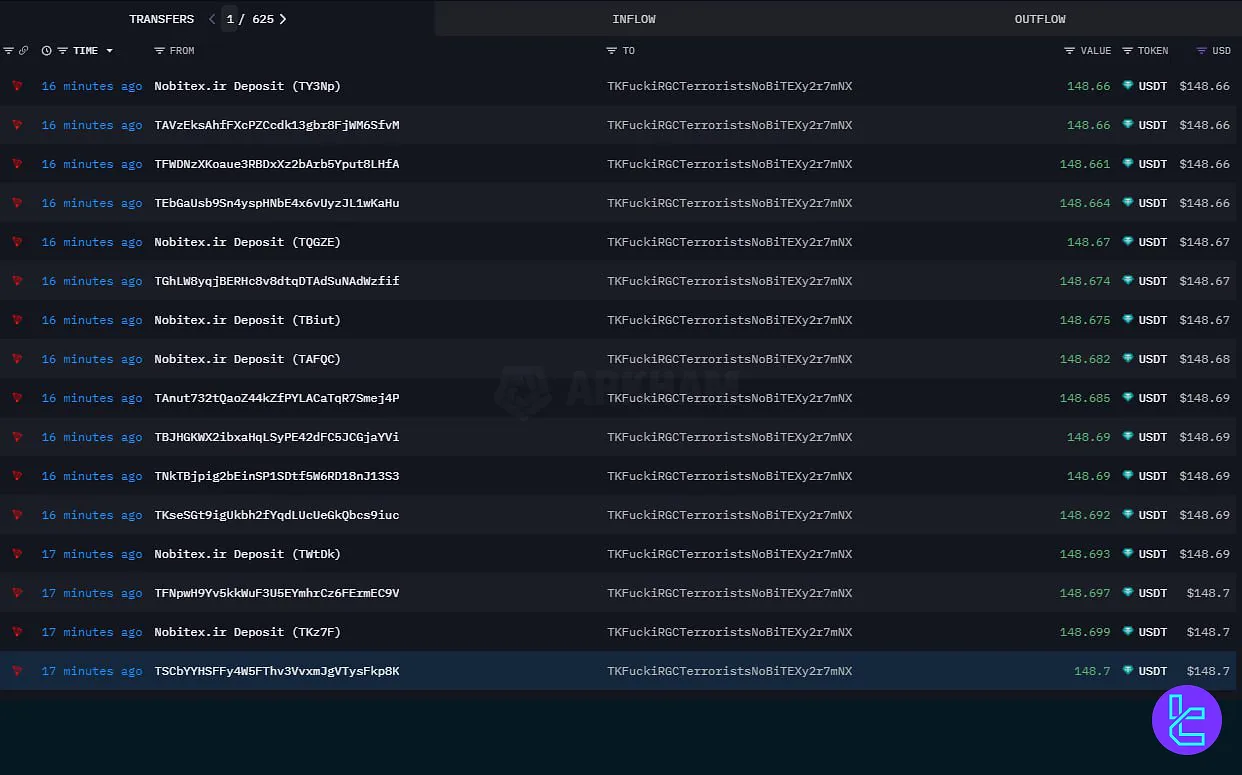Open sender address starting with TAVzEks
This screenshot has height=775, width=1242.
point(276,125)
